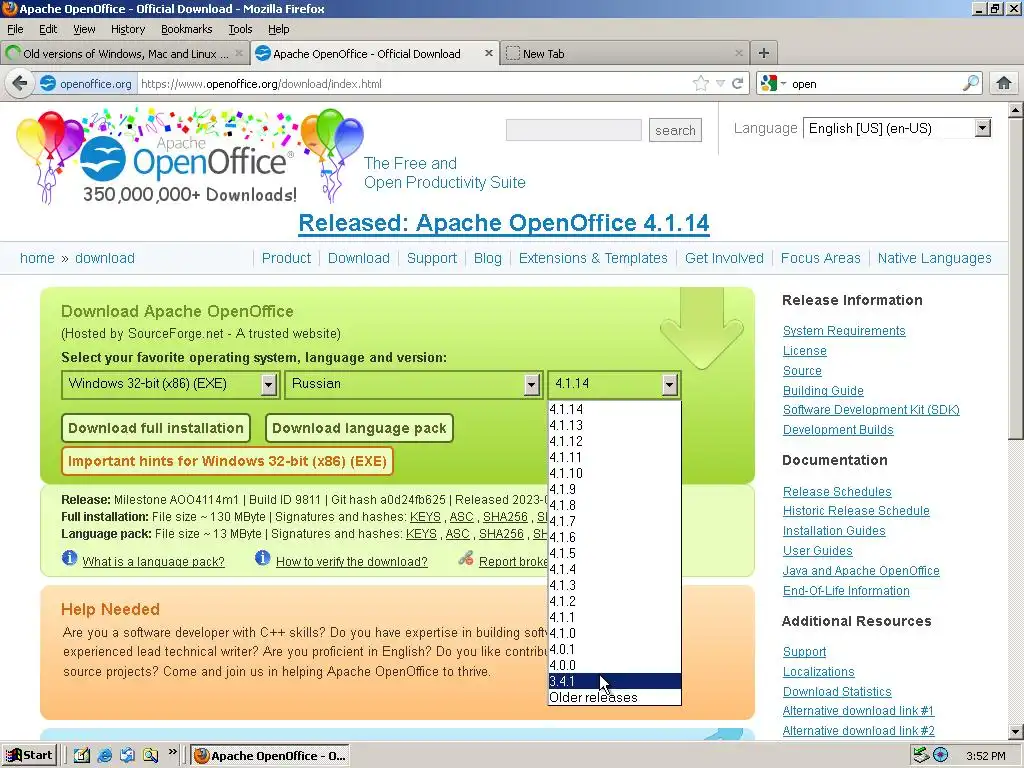
Task: Select version 4.1.13 from list
Action: pyautogui.click(x=615, y=425)
